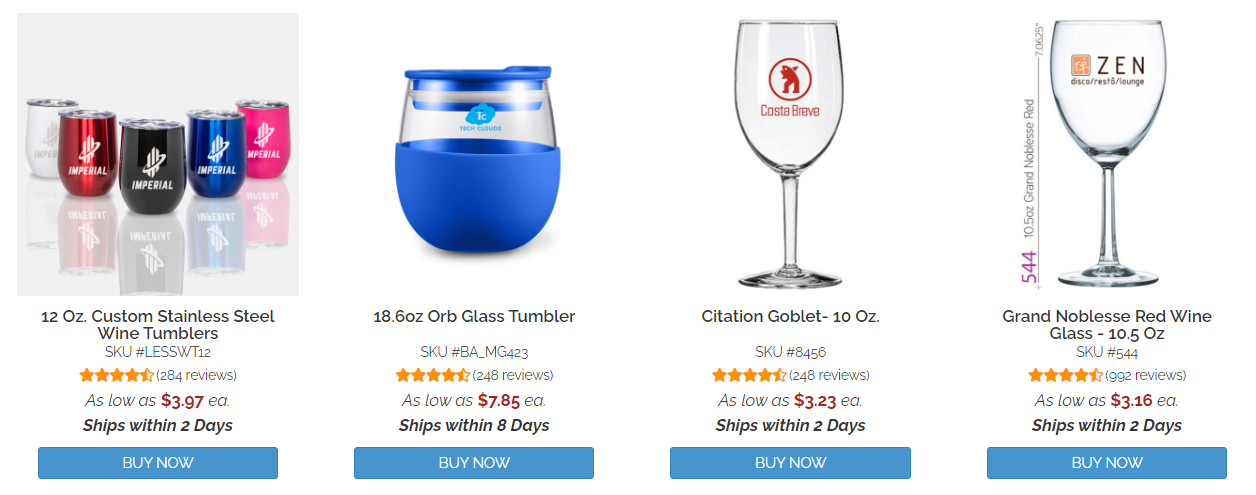Buy Now the 18.6oz Orb Glass Tumbler
This screenshot has width=1256, height=495.
pyautogui.click(x=474, y=463)
